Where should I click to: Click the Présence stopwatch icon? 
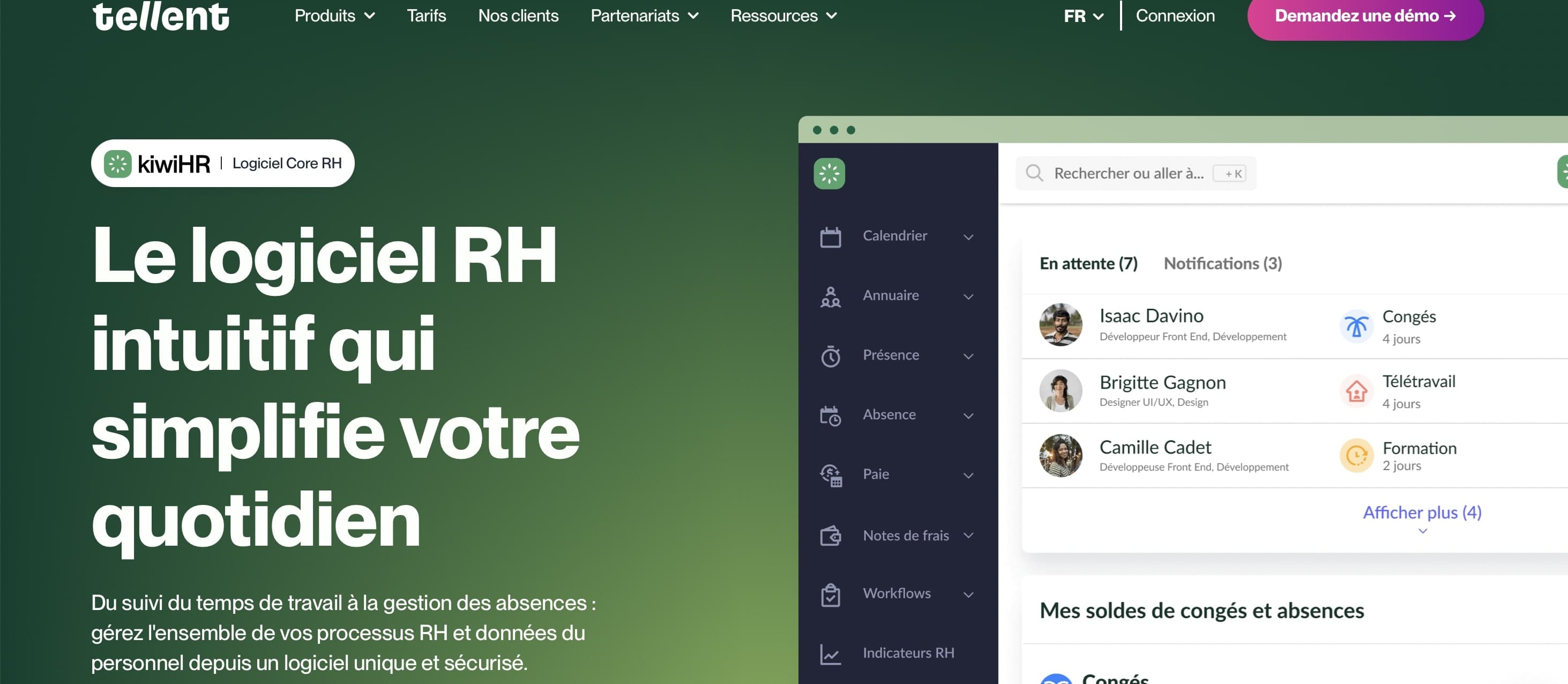coord(830,356)
